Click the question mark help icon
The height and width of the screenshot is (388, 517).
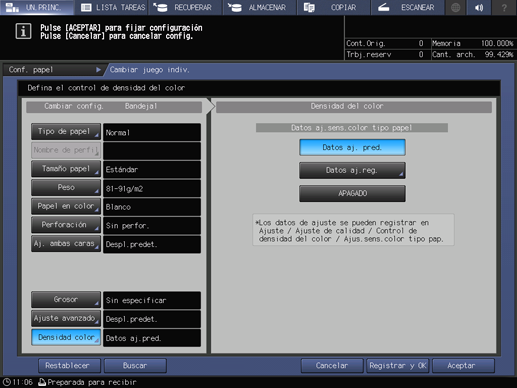tap(504, 7)
